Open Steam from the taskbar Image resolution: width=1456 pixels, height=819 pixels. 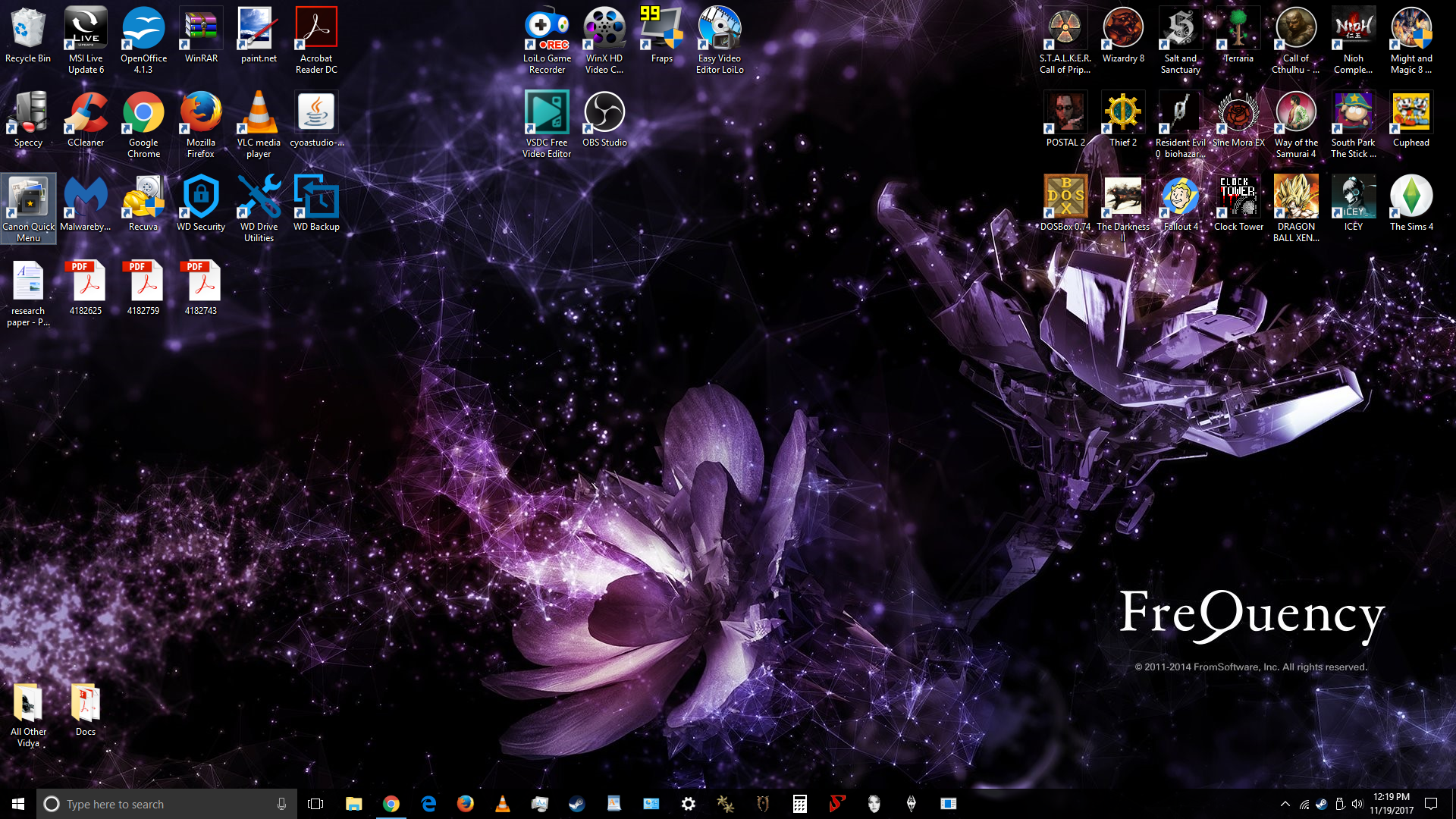(x=576, y=804)
